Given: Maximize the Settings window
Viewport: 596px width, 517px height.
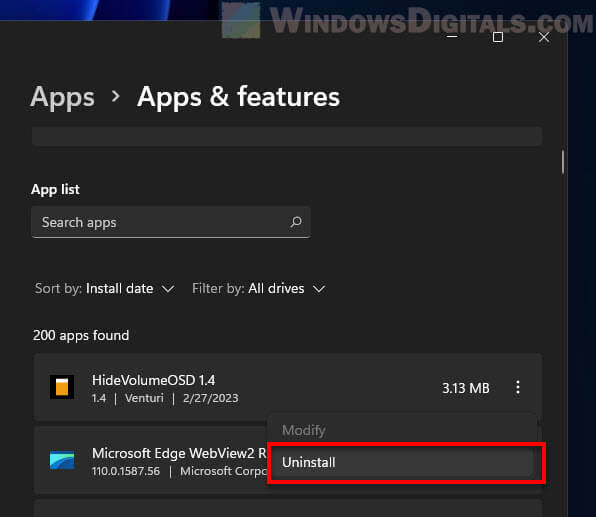Looking at the screenshot, I should 498,37.
